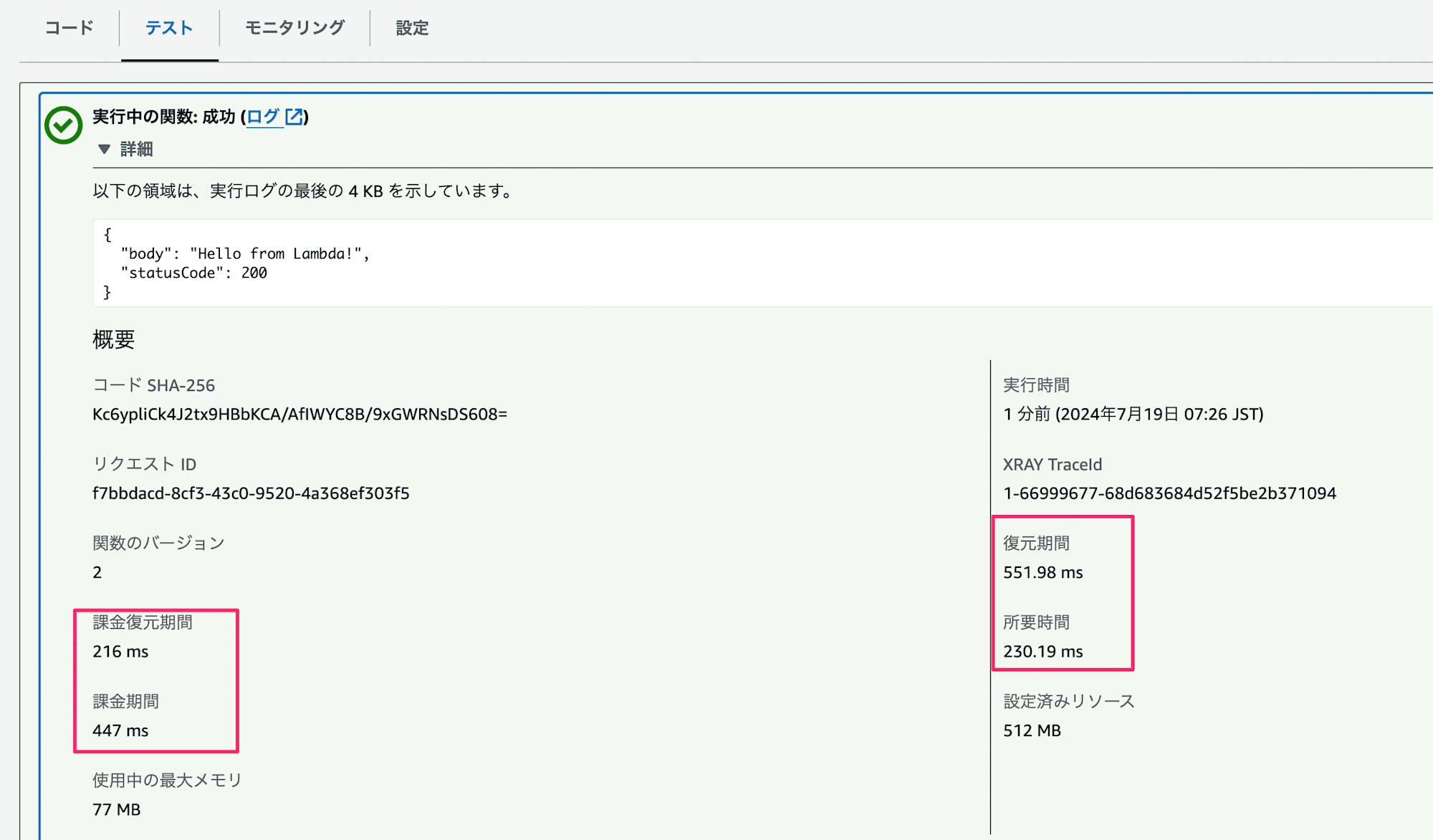The width and height of the screenshot is (1433, 840).
Task: Select request ID f7bbdacd-8cf3-43c0-9520-4a368ef303f5
Action: [251, 493]
